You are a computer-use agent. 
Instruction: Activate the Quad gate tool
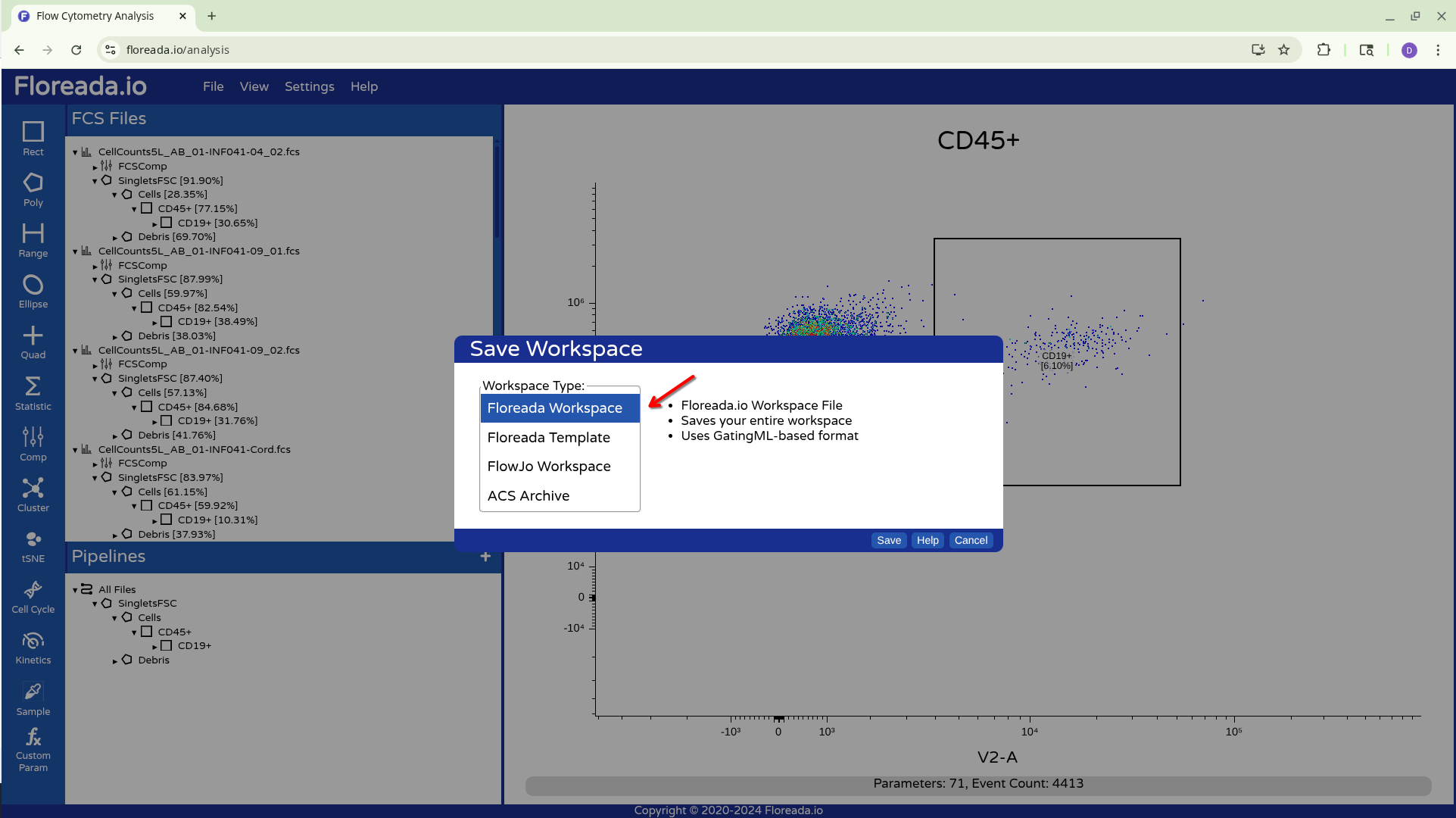33,342
